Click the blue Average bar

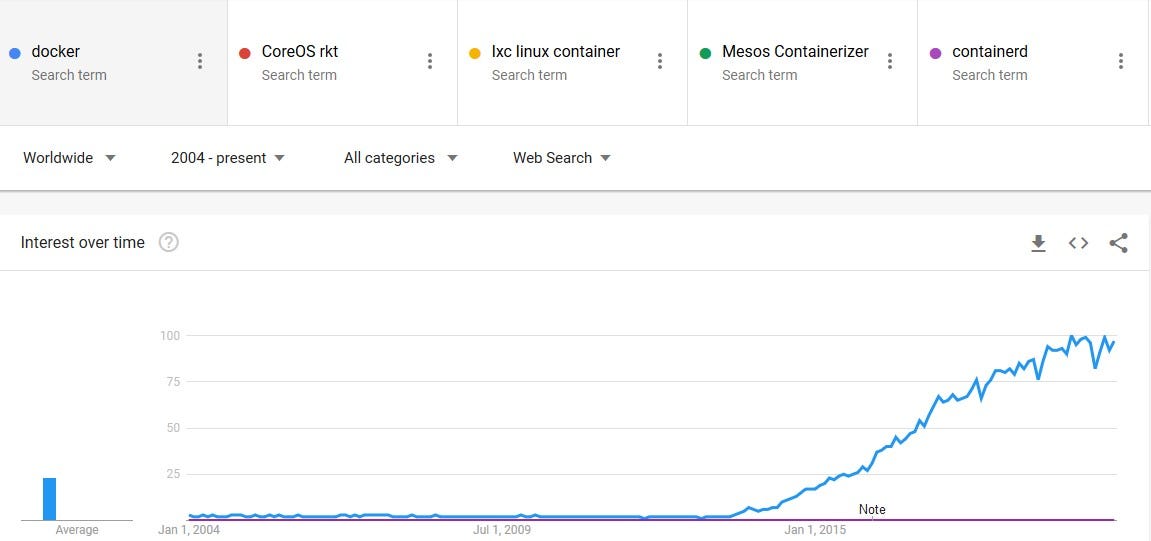click(x=49, y=499)
